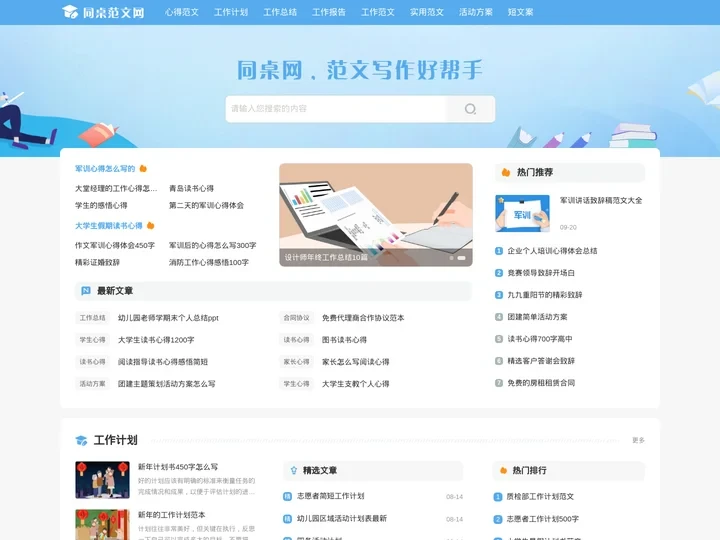Open the 短文案 nav item
Screen dimensions: 720x540
[x=521, y=12]
